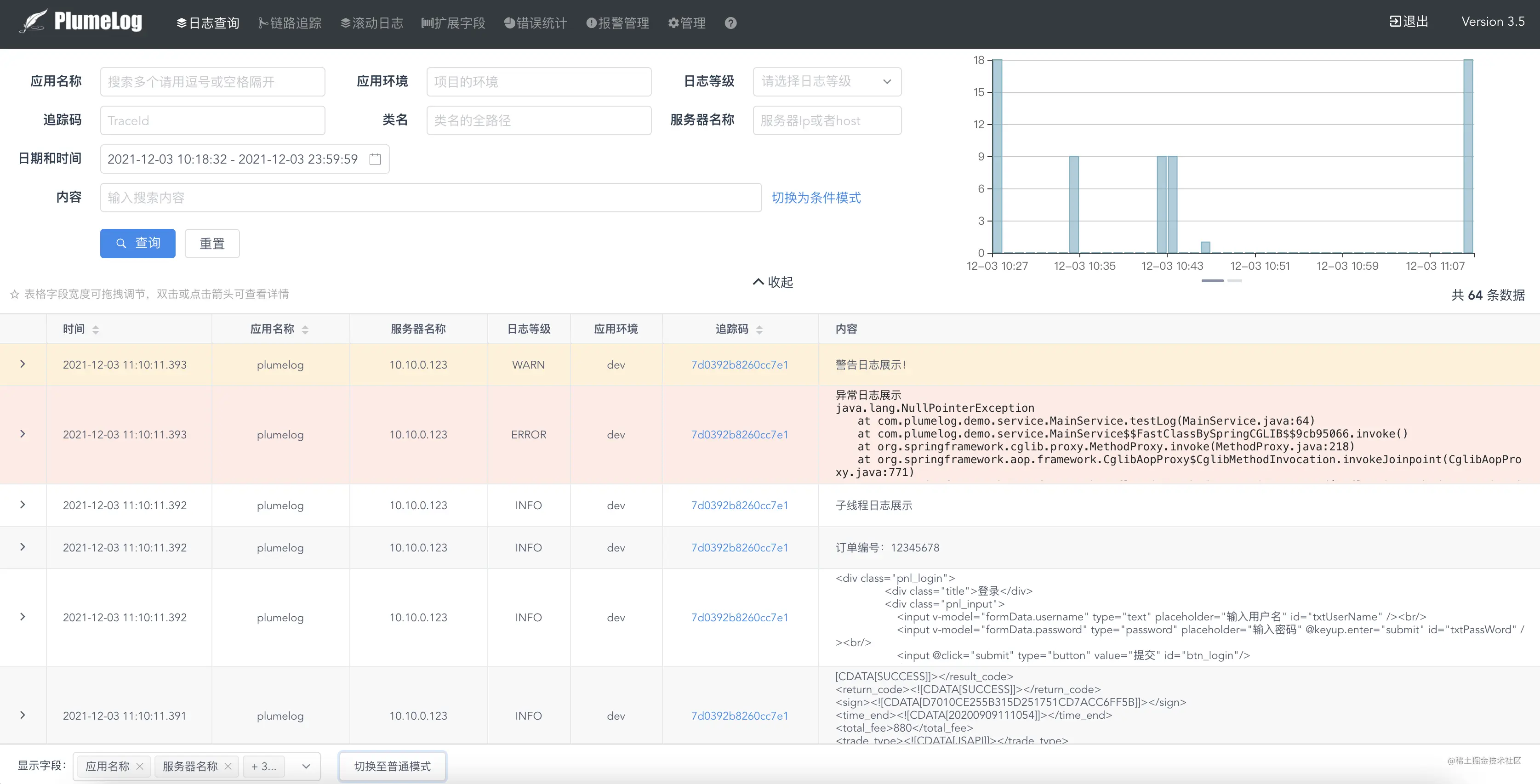Click the tall chart bar near 11:07
1540x784 pixels.
tap(1468, 156)
